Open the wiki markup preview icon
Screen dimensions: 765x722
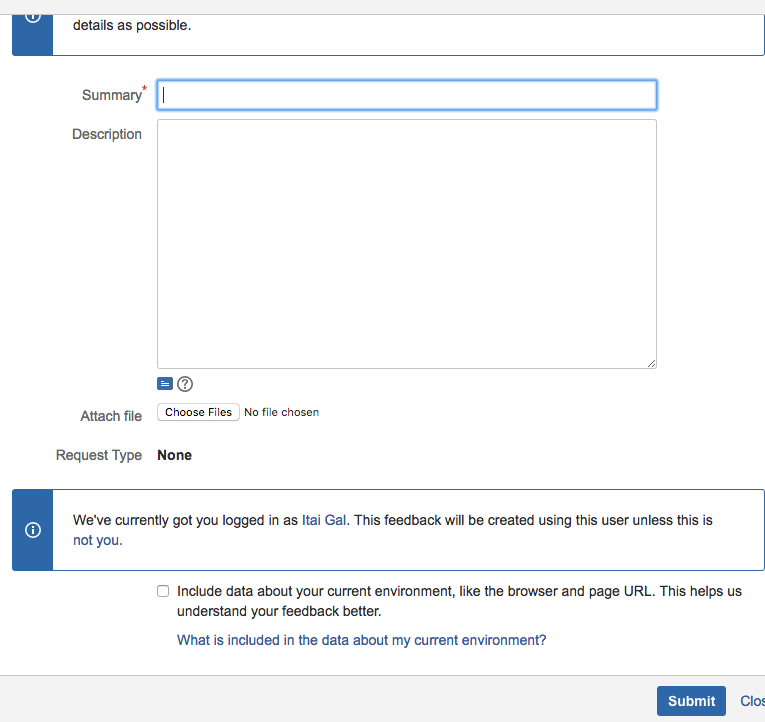[165, 384]
